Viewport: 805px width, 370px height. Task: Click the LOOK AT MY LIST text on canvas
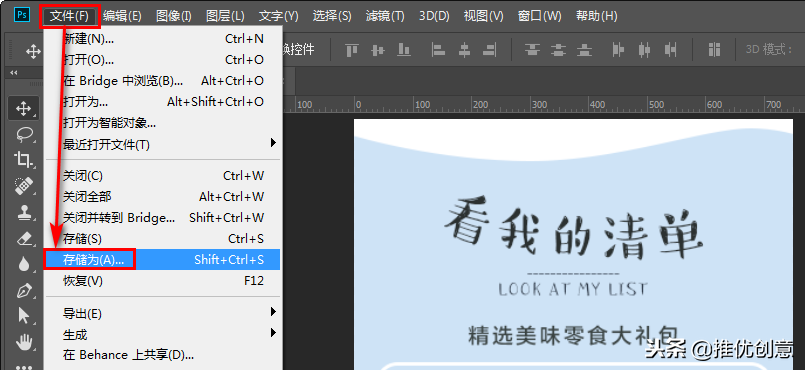(x=573, y=289)
